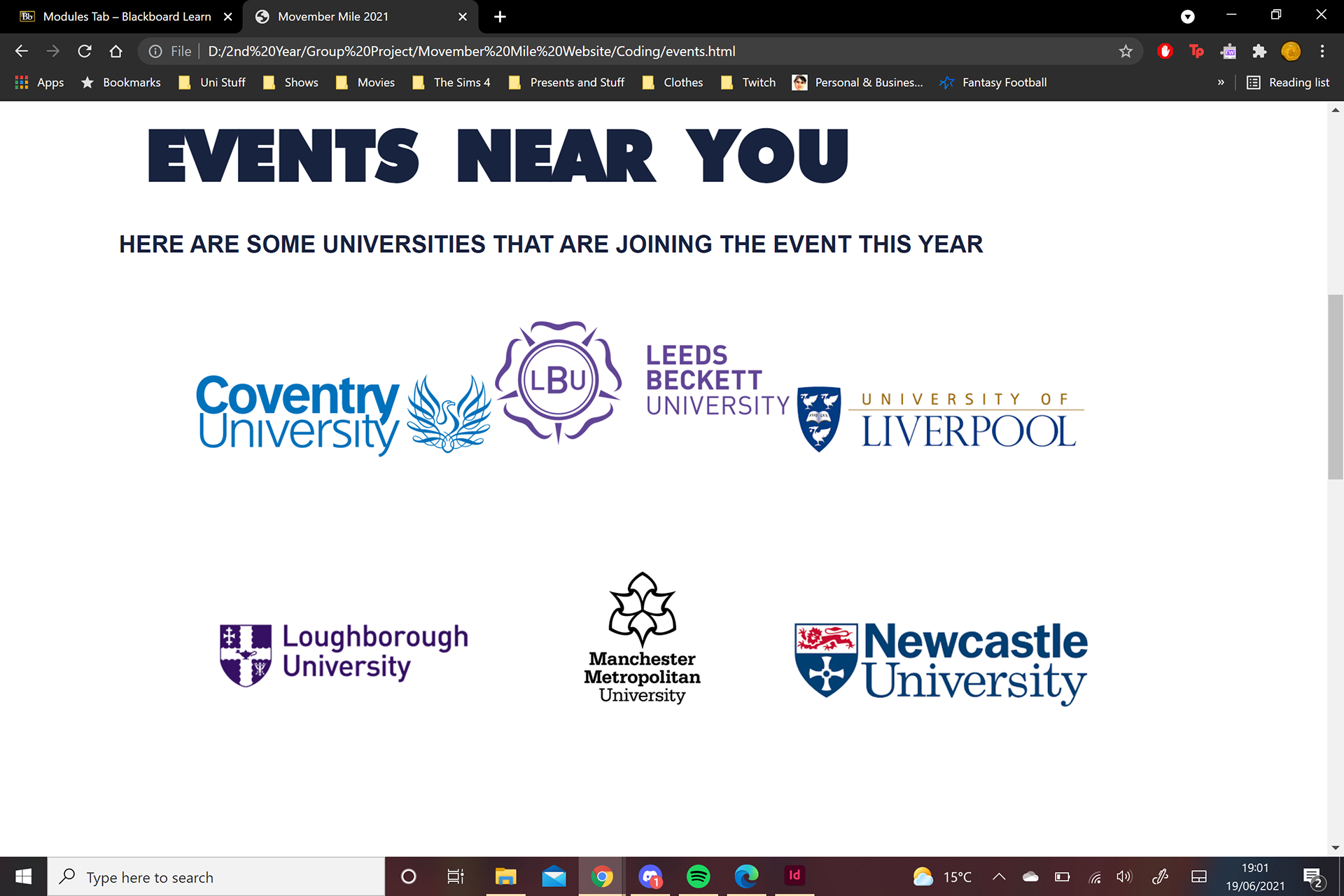Open The Sims 4 bookmark folder

451,83
